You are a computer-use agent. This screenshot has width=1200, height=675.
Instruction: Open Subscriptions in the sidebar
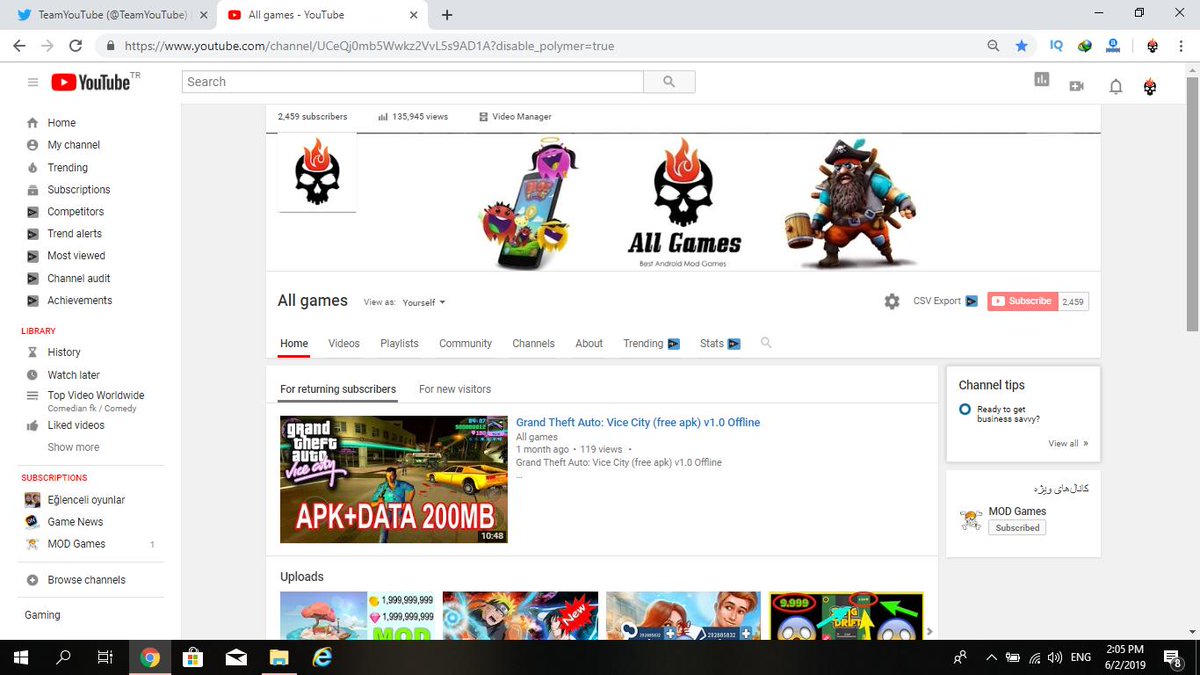78,190
